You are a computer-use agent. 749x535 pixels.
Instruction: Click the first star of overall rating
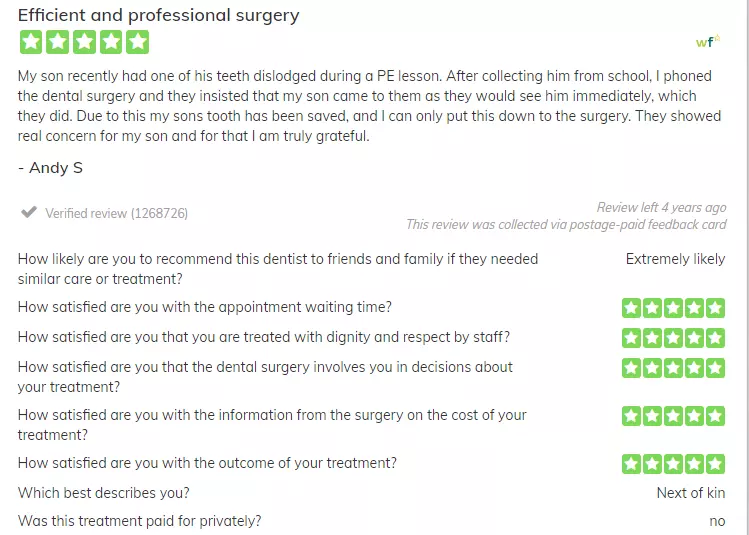31,42
